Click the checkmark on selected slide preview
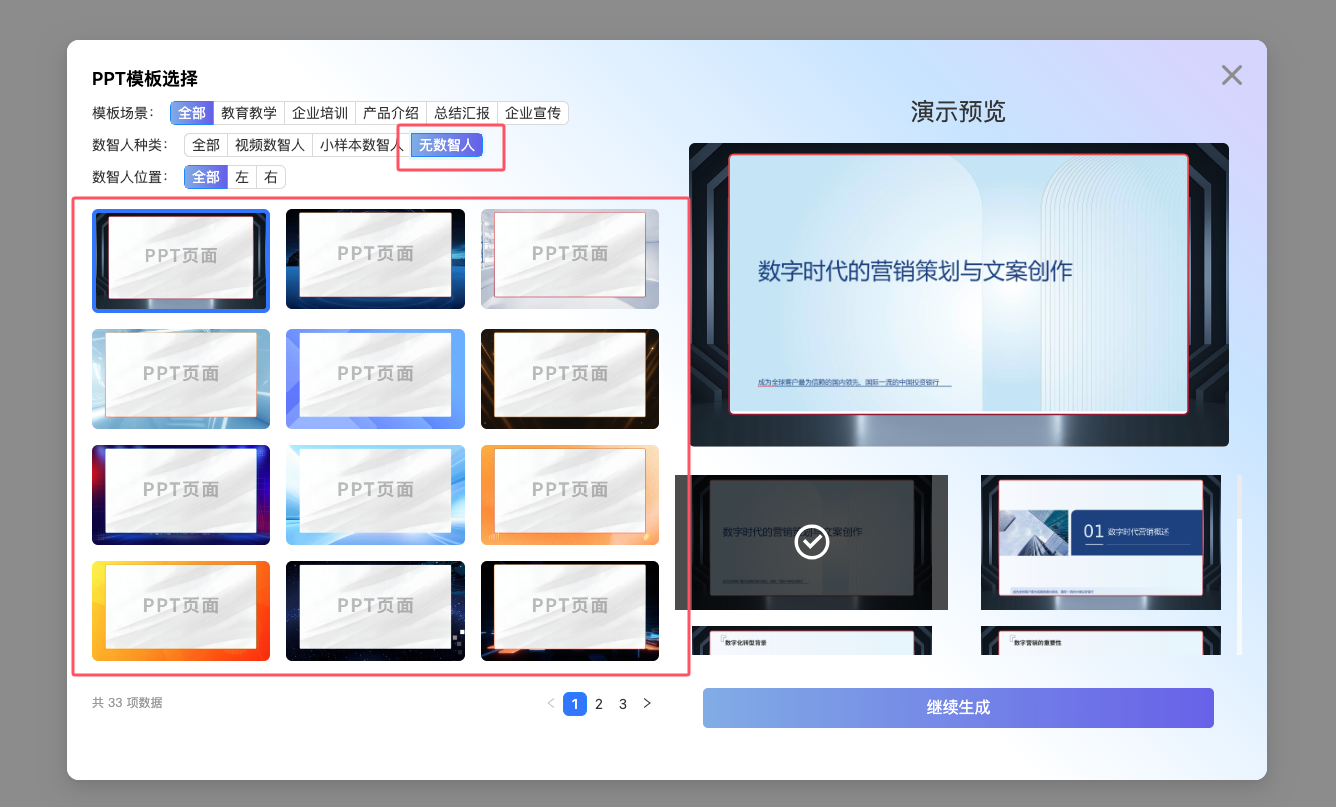The width and height of the screenshot is (1336, 807). click(811, 542)
